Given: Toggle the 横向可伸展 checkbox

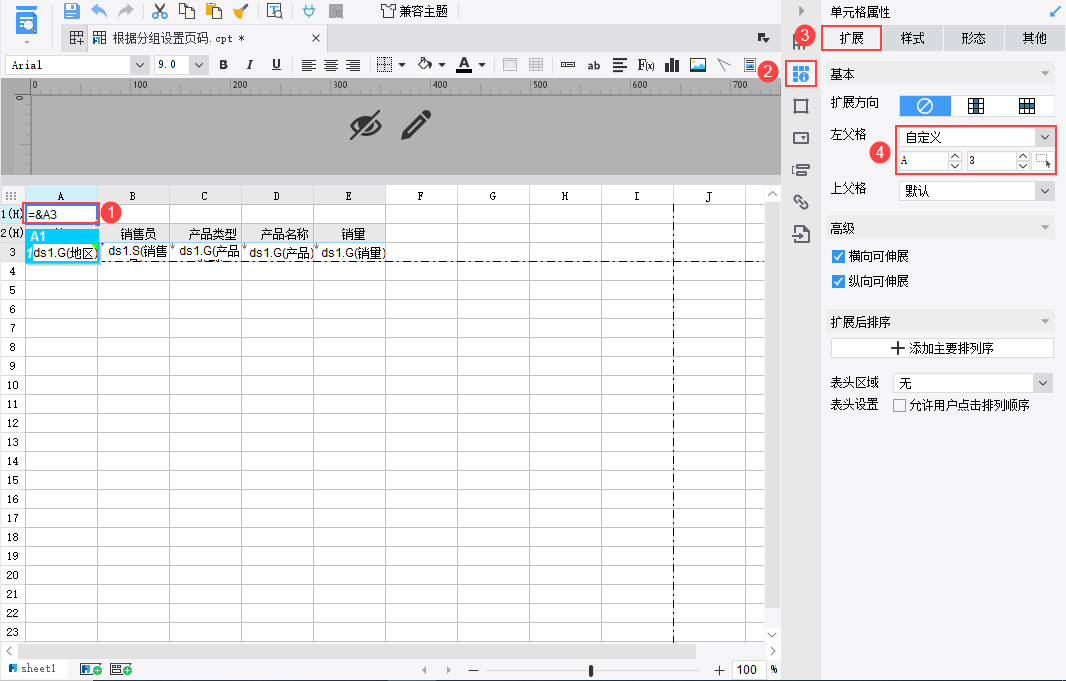Looking at the screenshot, I should coord(838,256).
